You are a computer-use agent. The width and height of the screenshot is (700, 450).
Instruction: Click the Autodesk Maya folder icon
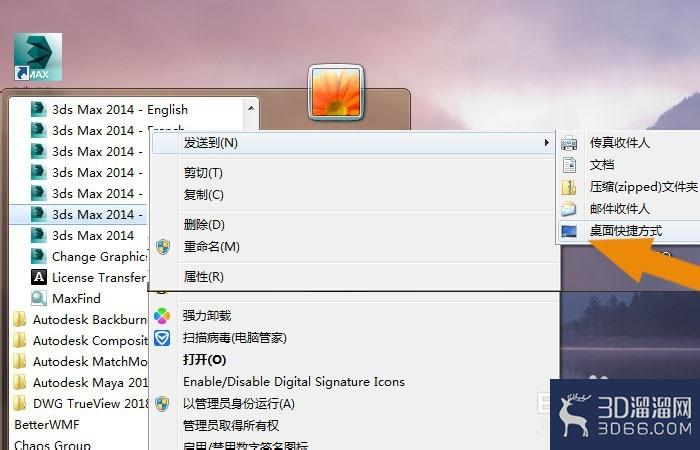pyautogui.click(x=20, y=383)
